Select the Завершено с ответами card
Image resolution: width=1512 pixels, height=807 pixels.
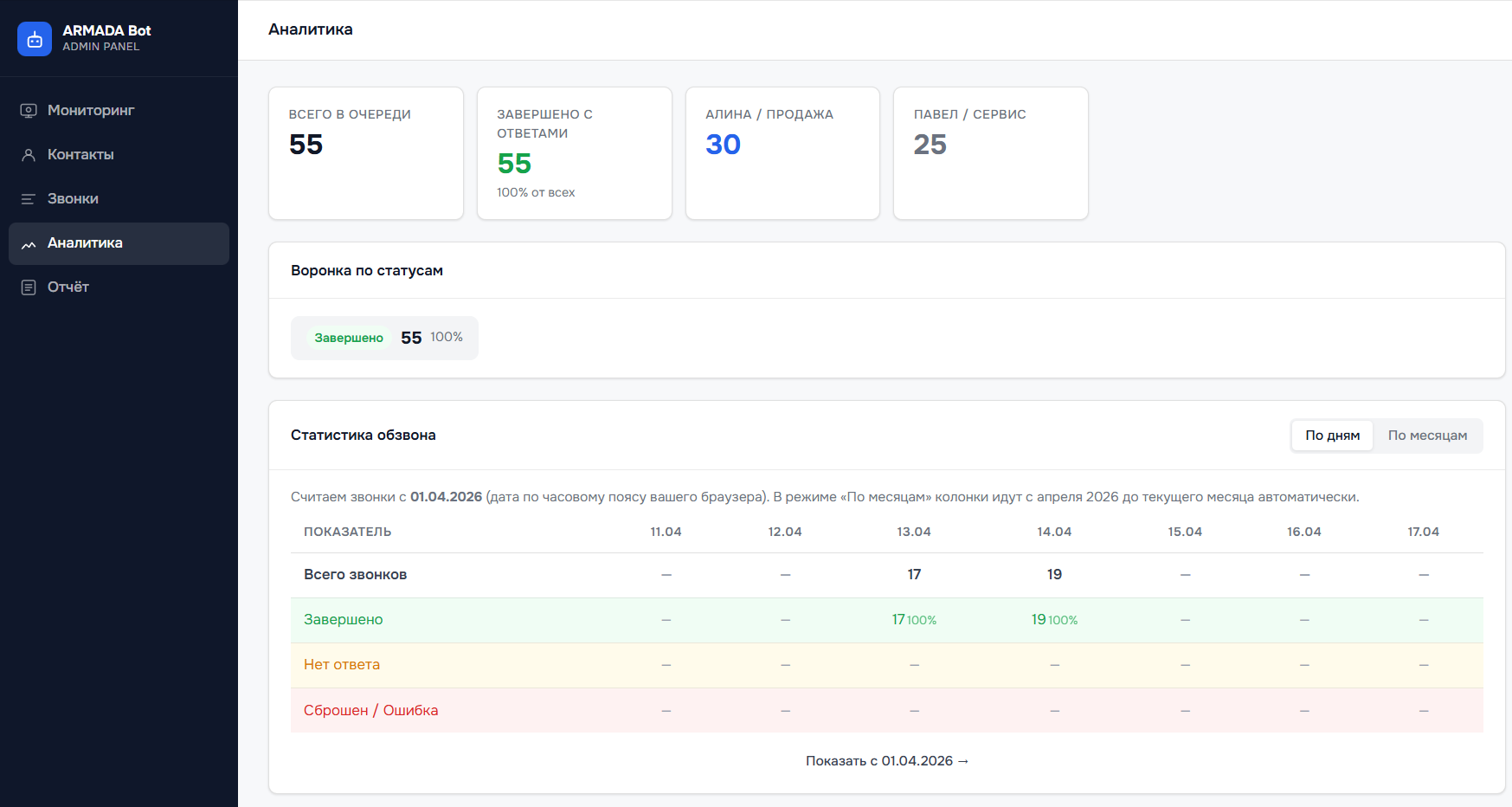(x=575, y=153)
